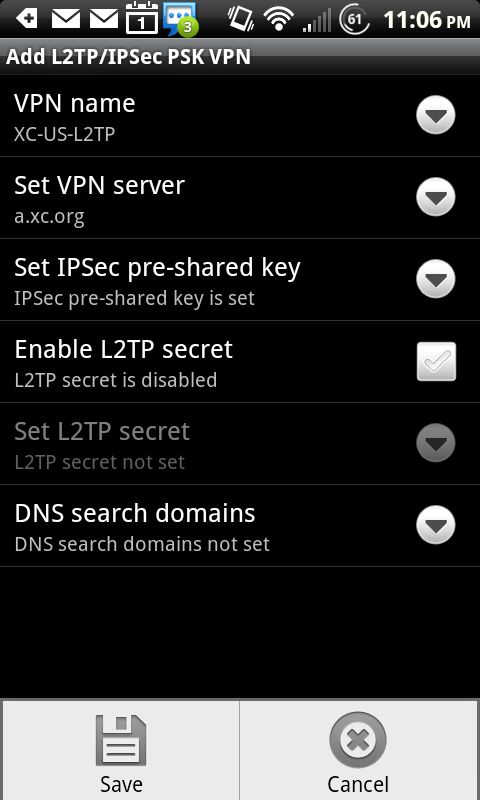Open the messaging notification with badge 3
Image resolution: width=480 pixels, height=800 pixels.
pyautogui.click(x=180, y=19)
